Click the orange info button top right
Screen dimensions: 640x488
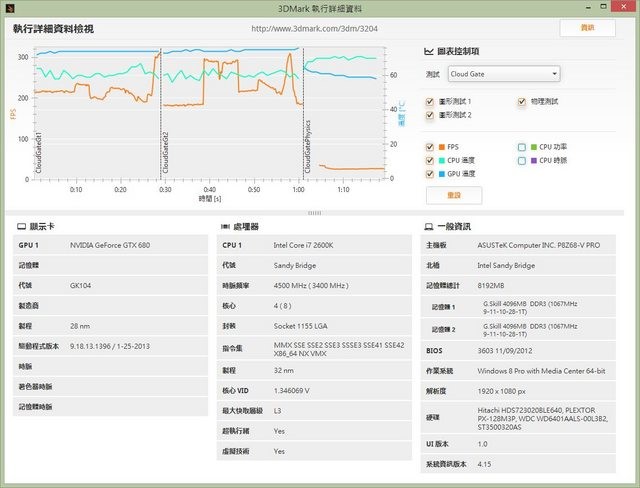(587, 28)
